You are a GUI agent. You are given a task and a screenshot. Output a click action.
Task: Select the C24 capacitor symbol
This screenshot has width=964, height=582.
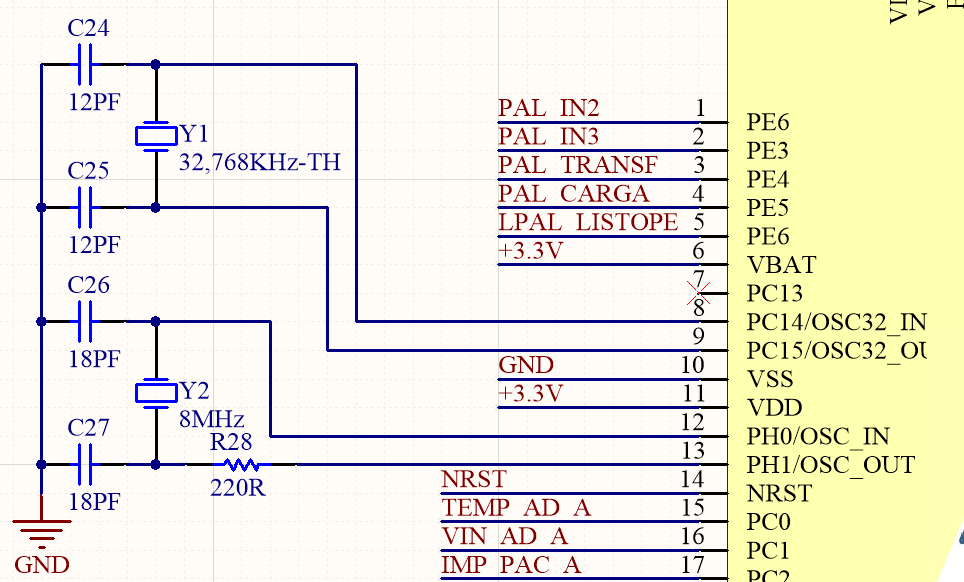tap(85, 64)
